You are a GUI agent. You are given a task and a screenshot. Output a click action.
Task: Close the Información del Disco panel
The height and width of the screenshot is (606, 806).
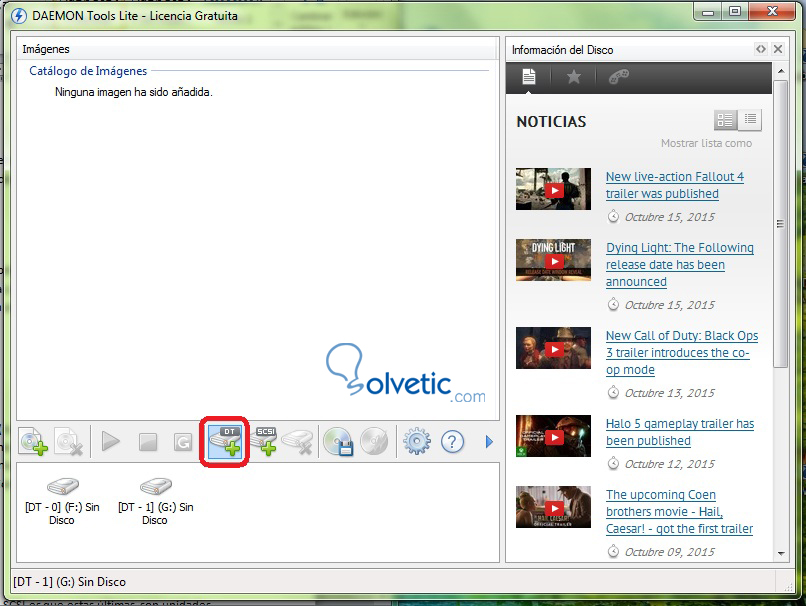778,49
